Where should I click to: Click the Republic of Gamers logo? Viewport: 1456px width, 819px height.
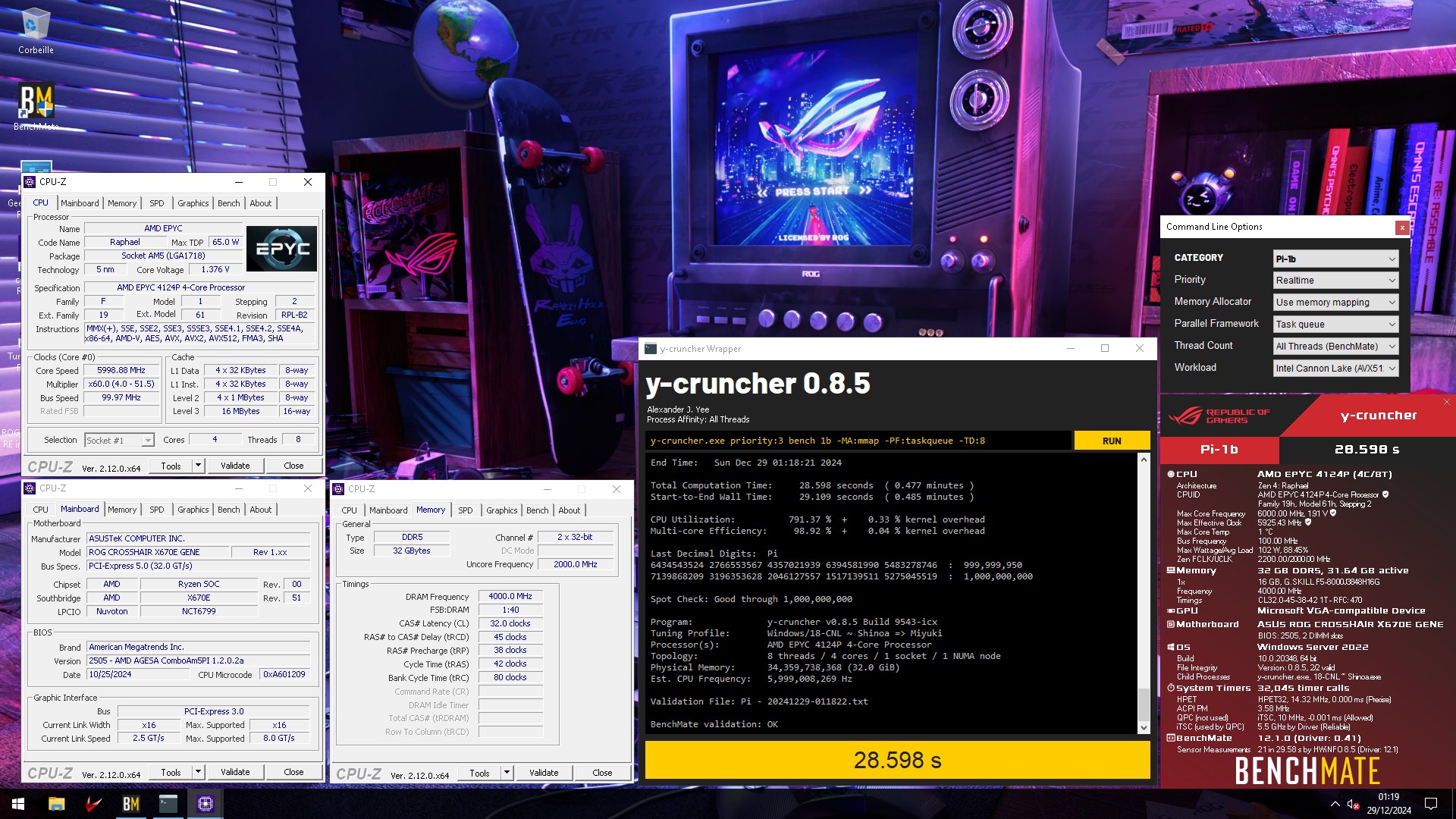[1219, 416]
